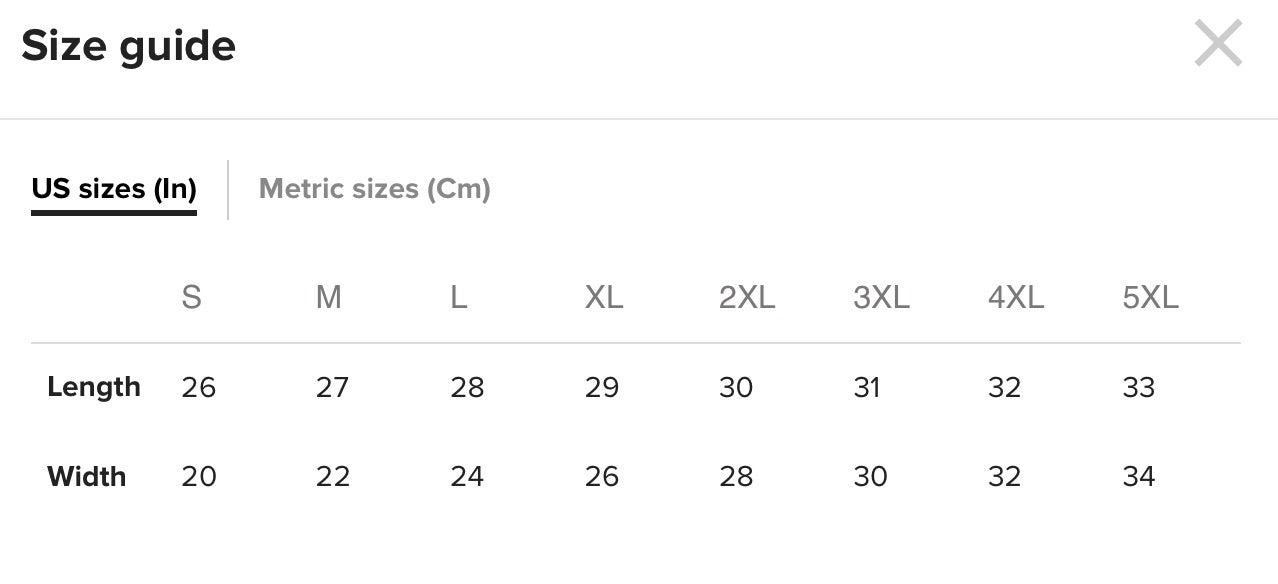
Task: Click the XL column header
Action: click(604, 297)
